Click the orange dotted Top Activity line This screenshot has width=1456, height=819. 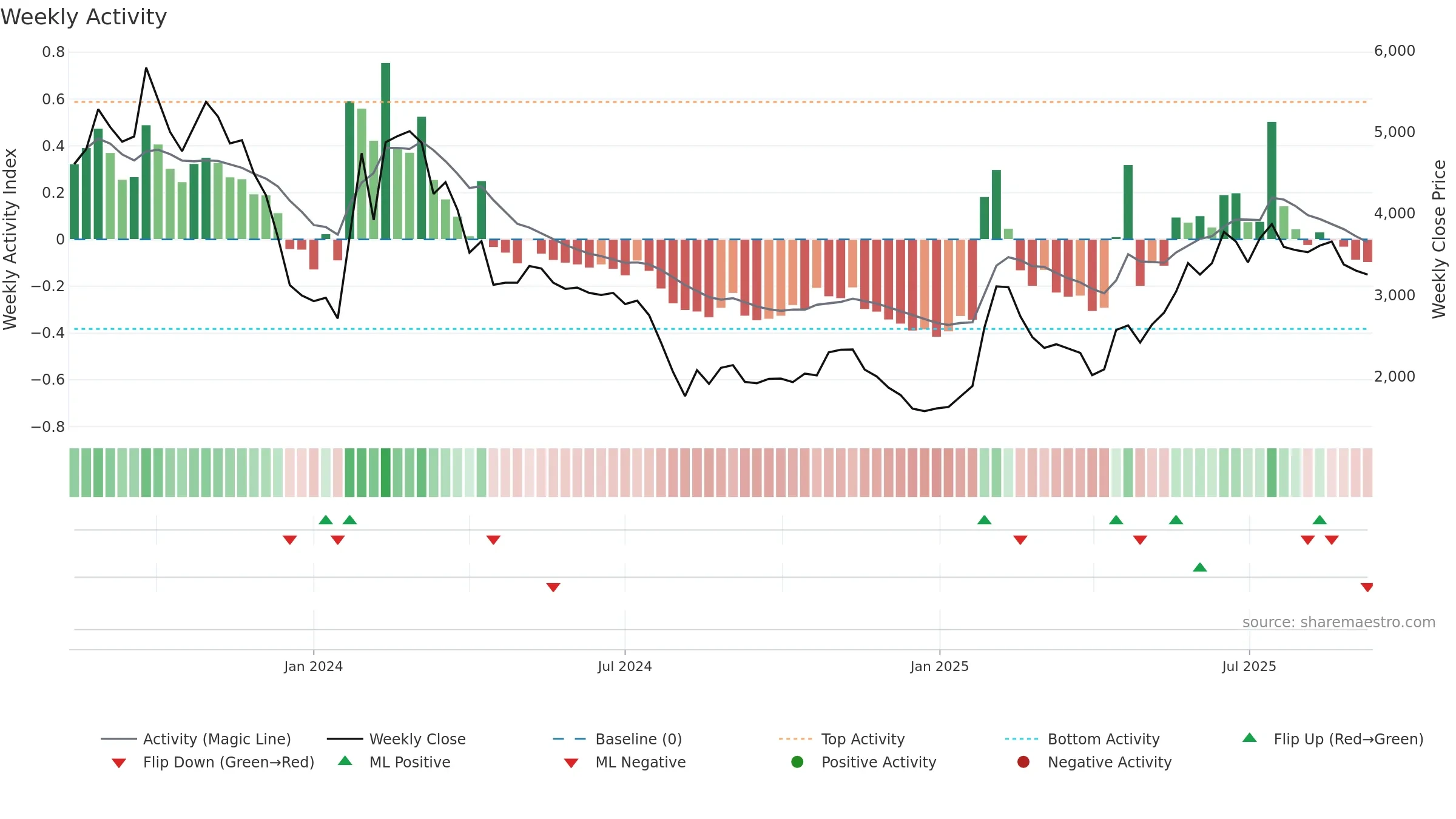(x=720, y=102)
